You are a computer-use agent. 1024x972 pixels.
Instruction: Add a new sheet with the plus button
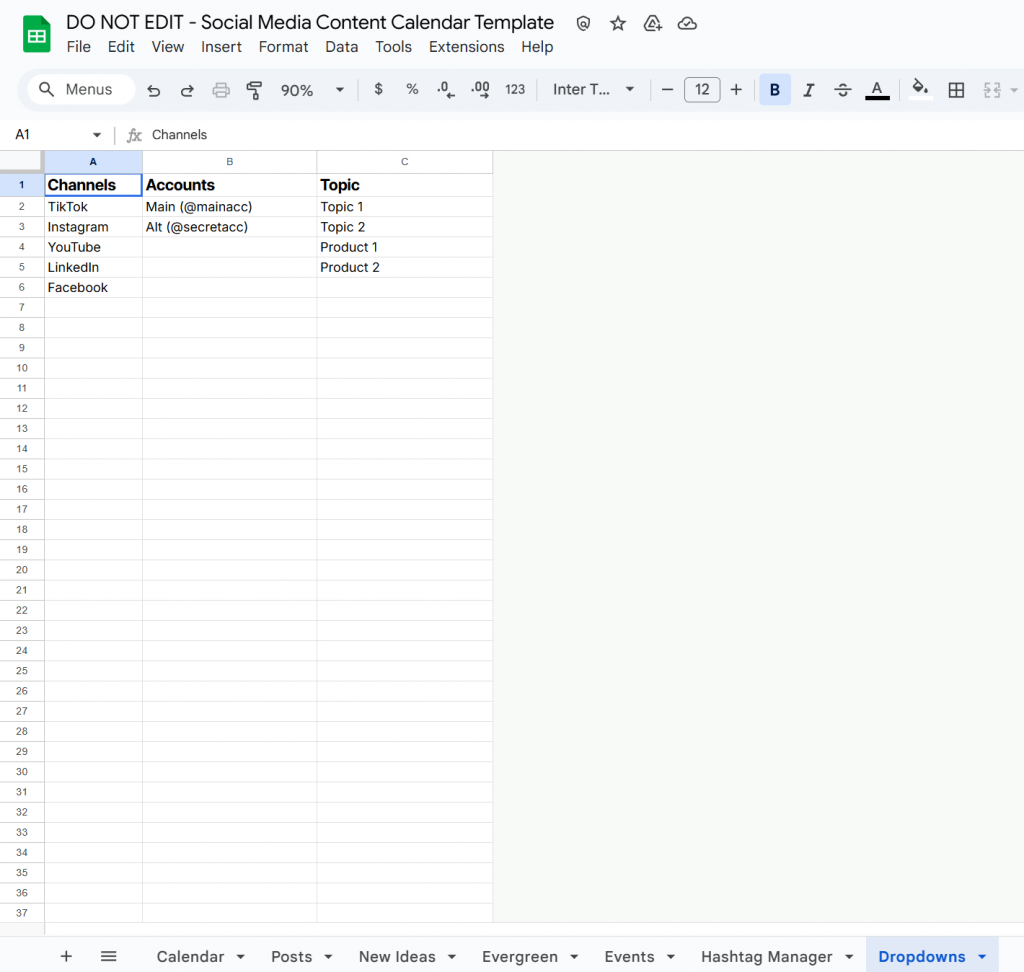[66, 956]
